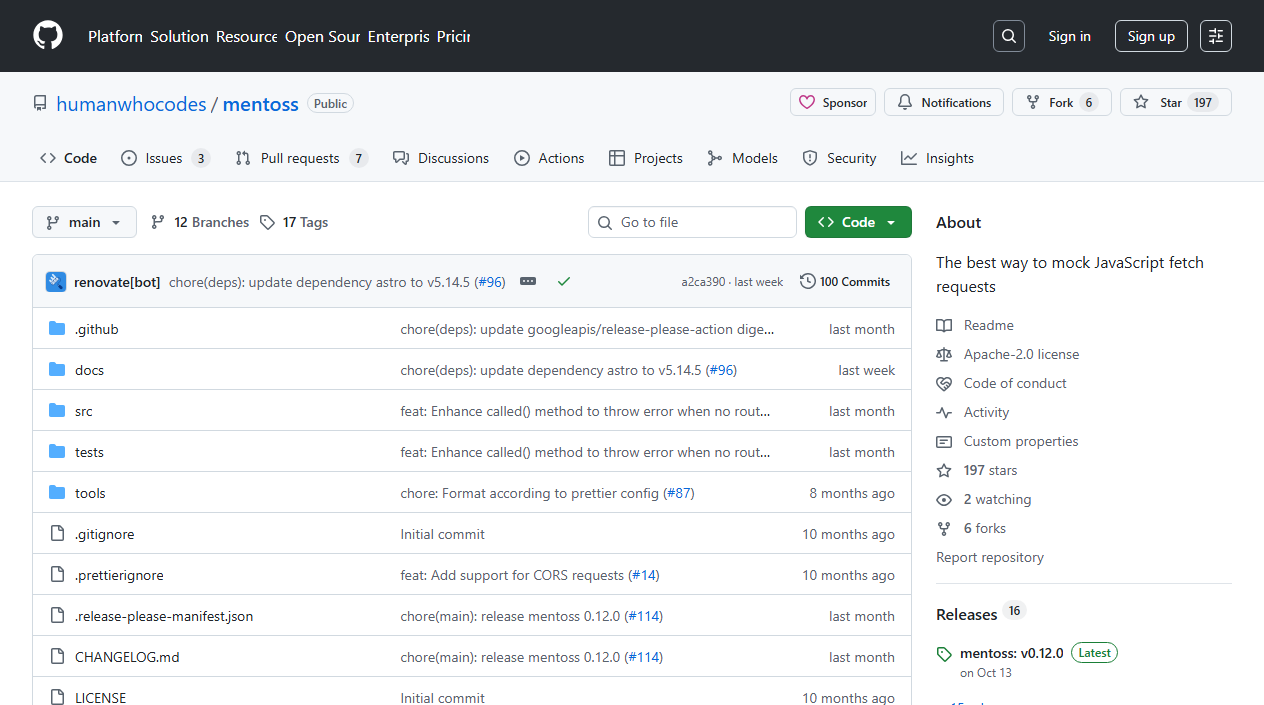Screen dimensions: 1264x705
Task: Open the main branch dropdown
Action: (x=84, y=222)
